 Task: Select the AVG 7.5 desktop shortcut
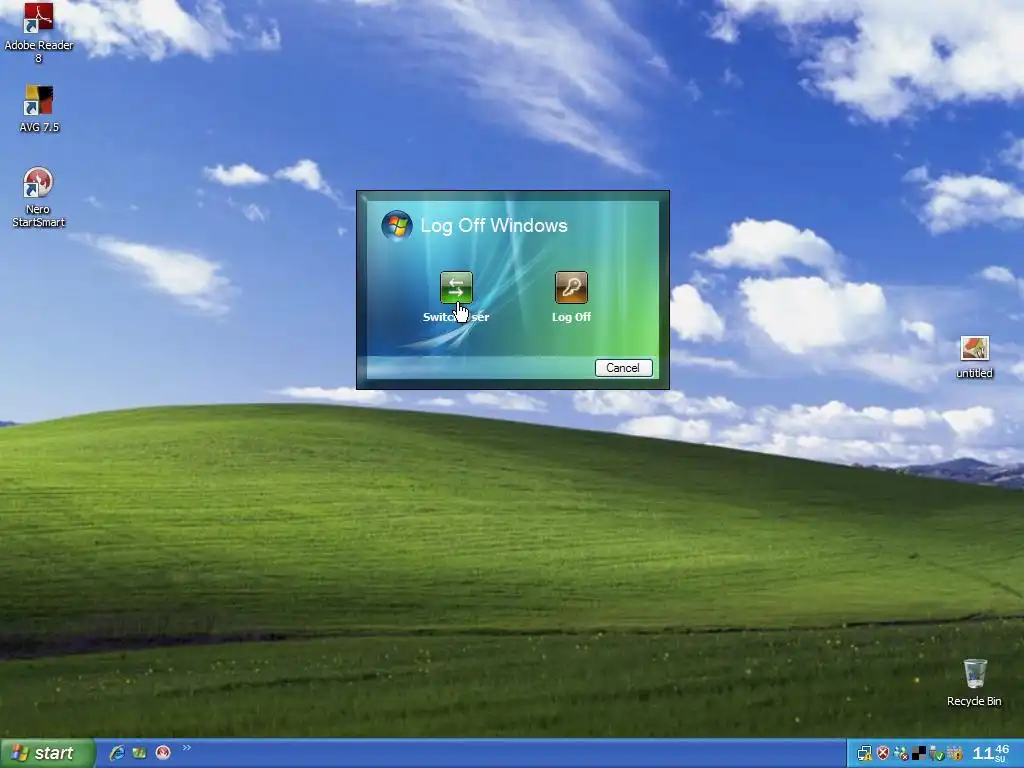click(x=39, y=108)
